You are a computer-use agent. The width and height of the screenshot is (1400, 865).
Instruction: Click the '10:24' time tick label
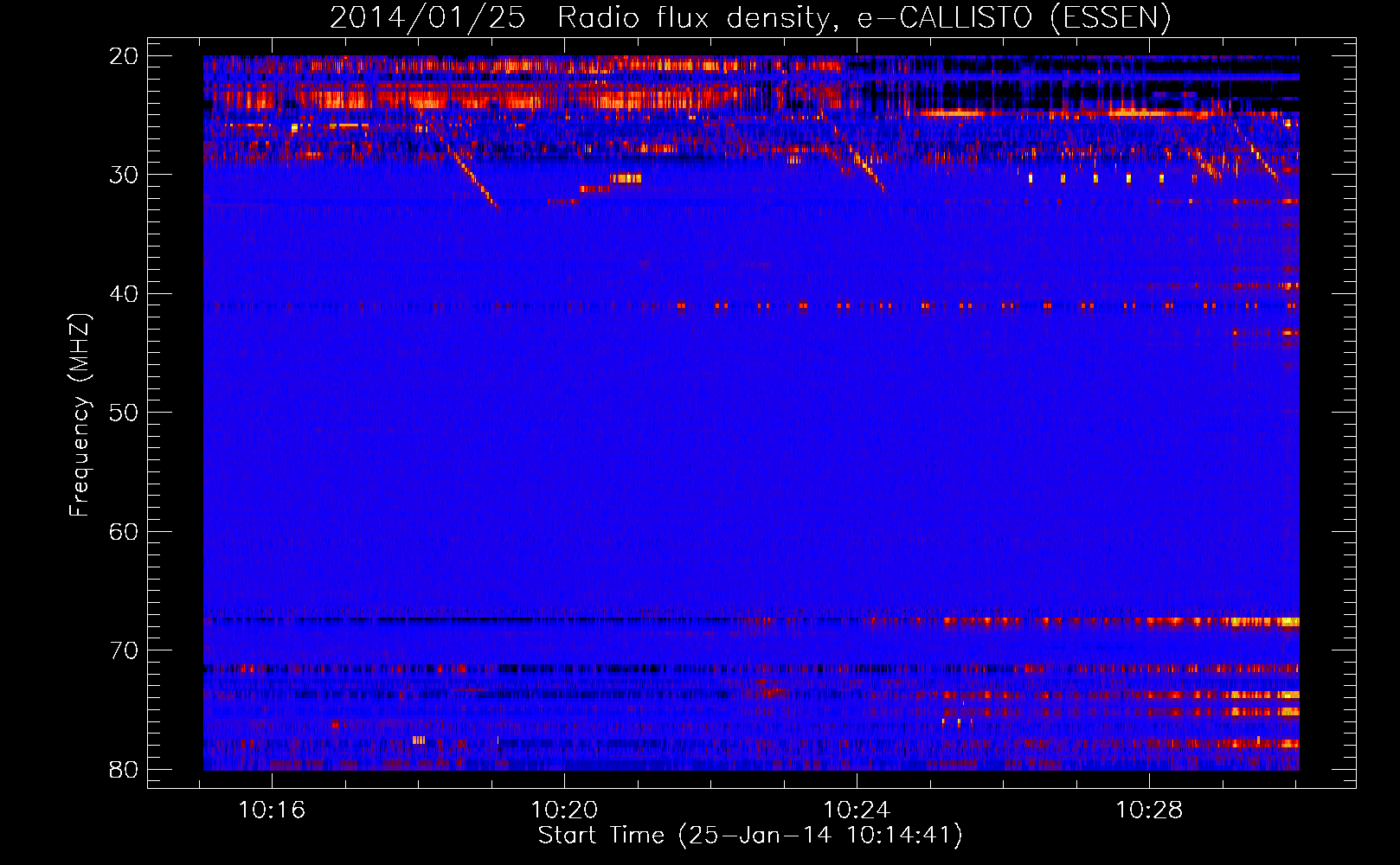point(857,811)
